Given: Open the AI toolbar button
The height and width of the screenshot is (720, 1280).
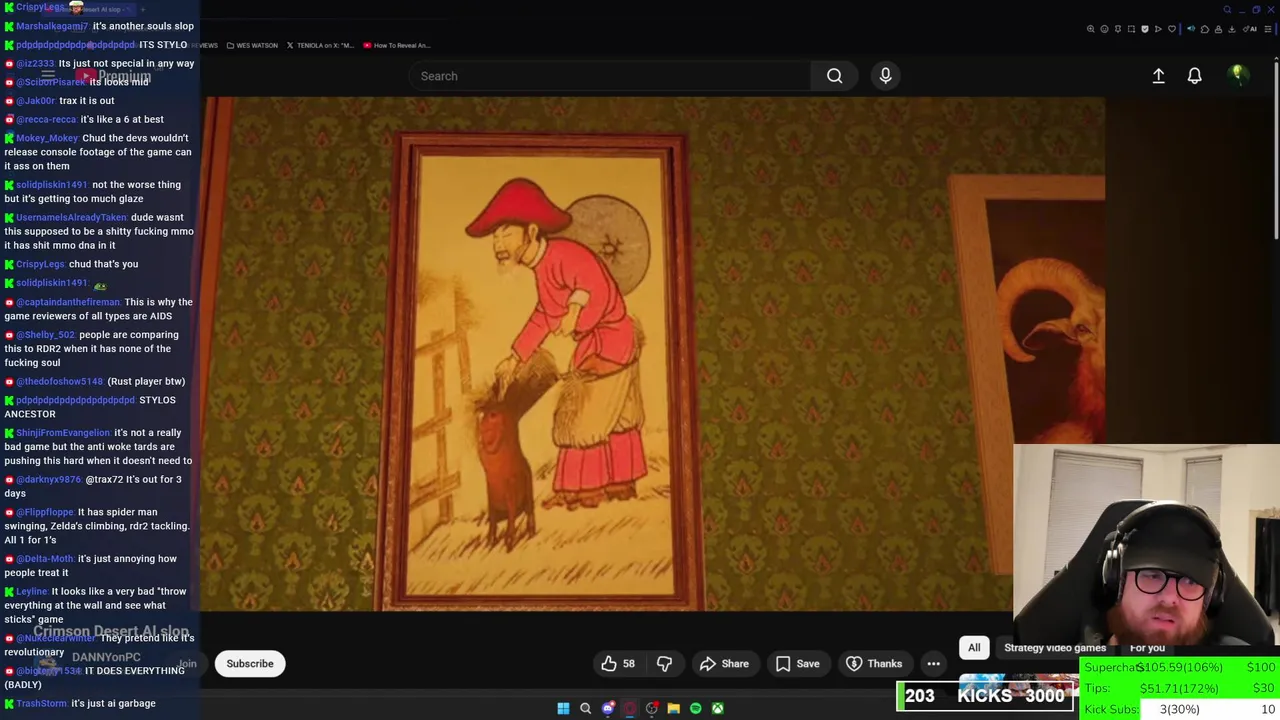Looking at the screenshot, I should coord(1249,29).
